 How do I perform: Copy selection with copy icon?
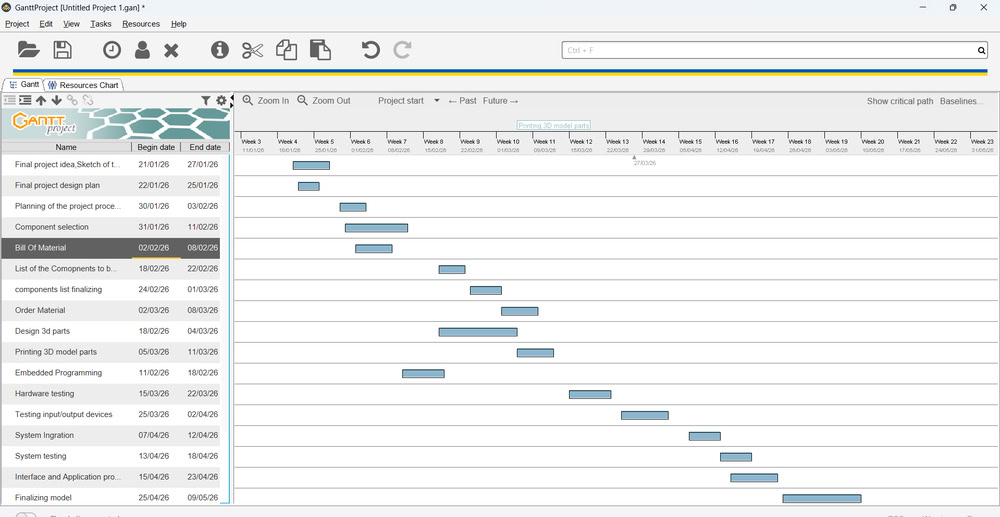[x=286, y=50]
